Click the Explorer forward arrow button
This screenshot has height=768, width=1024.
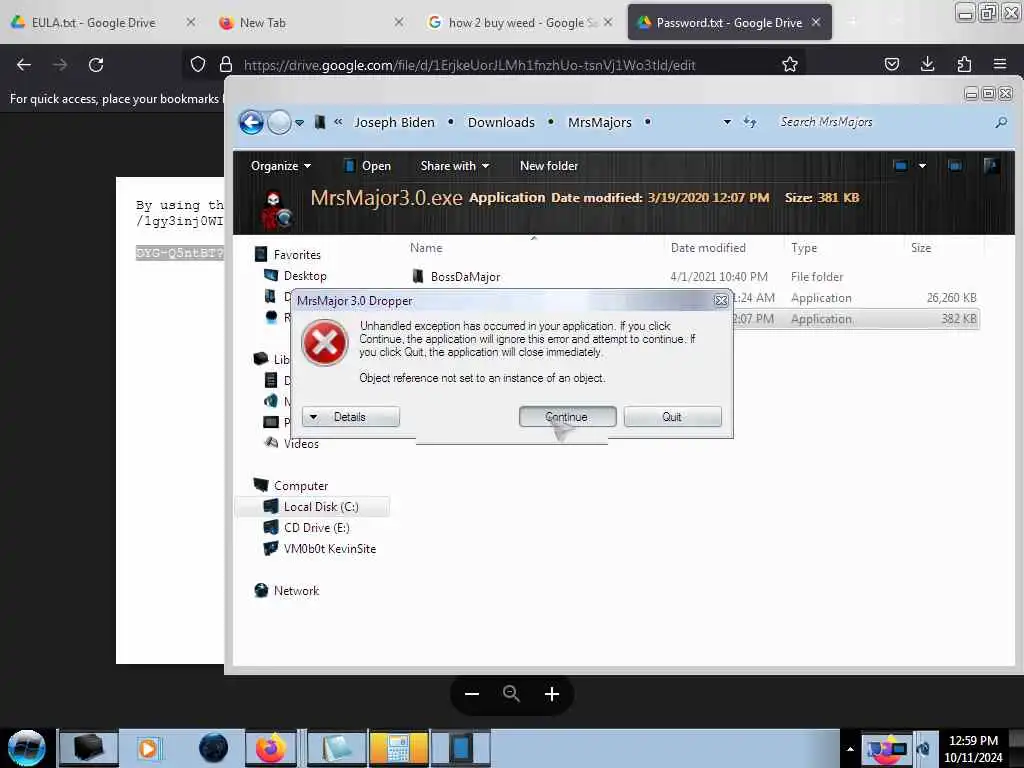coord(280,122)
